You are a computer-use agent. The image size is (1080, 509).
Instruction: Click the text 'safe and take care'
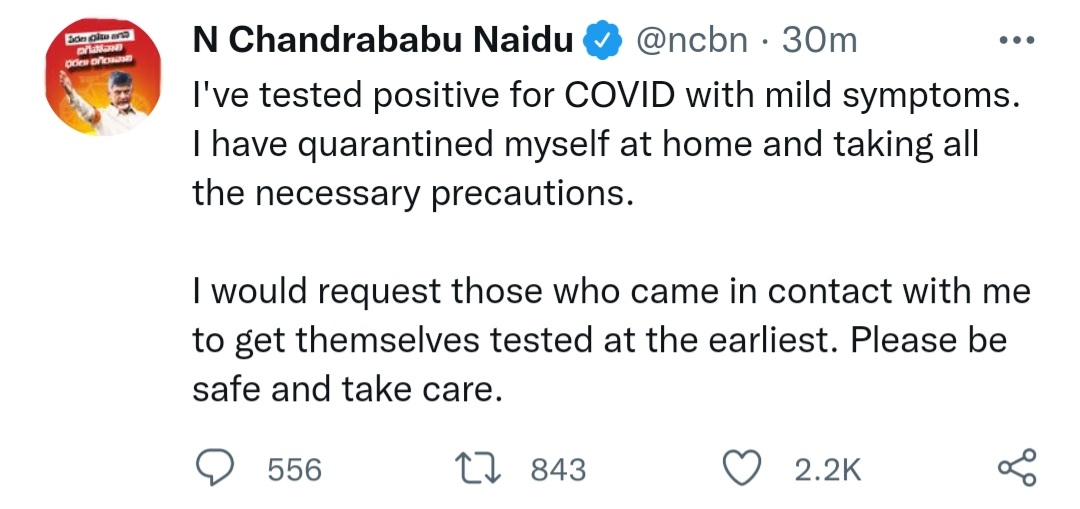(x=345, y=389)
